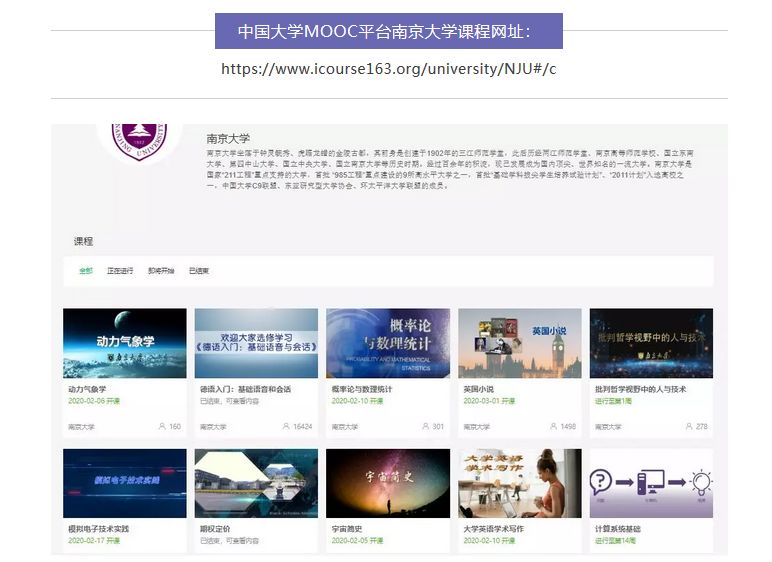Click the 南京大学 heading beside the logo
Screen dimensions: 772x562
pyautogui.click(x=228, y=139)
